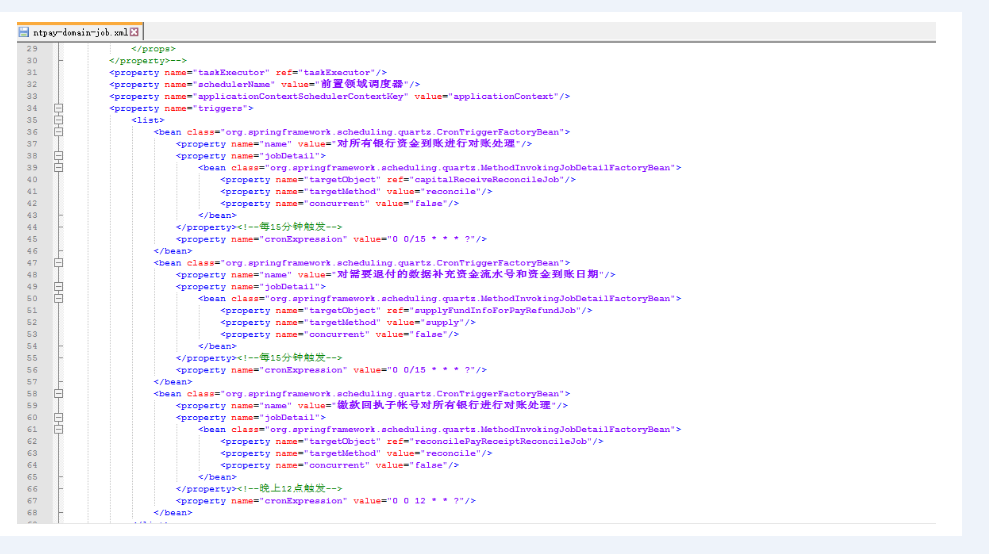Viewport: 989px width, 554px height.
Task: Click the "false" value on line 53
Action: [x=429, y=334]
